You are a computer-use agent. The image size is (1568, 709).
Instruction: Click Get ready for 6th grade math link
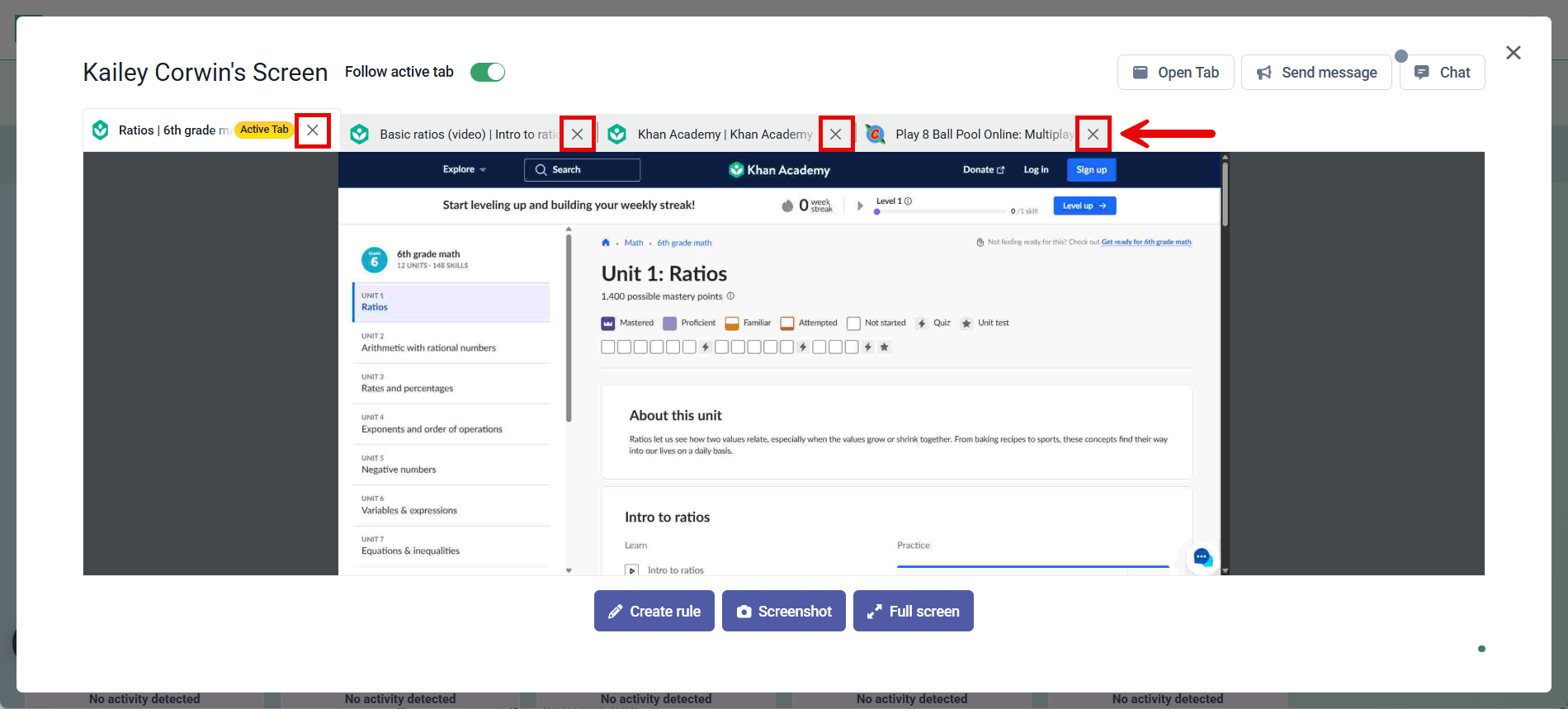(1147, 242)
